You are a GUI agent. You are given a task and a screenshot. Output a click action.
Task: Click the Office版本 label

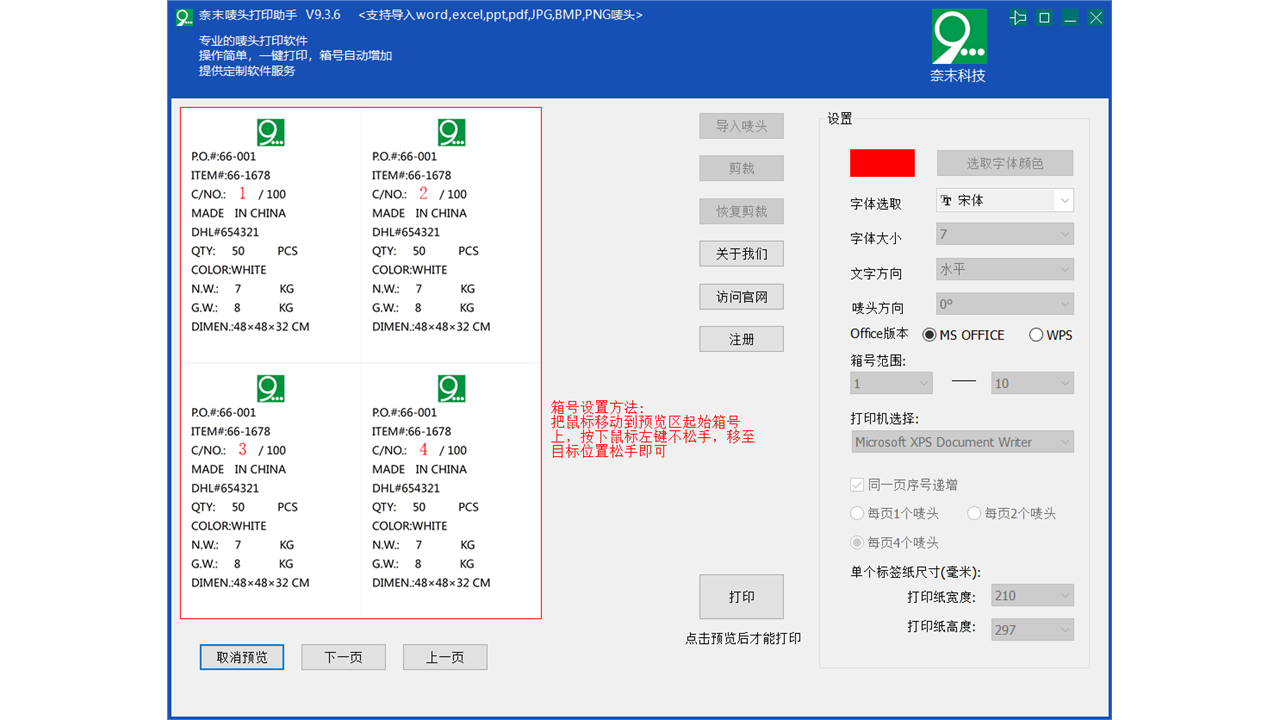click(x=879, y=333)
